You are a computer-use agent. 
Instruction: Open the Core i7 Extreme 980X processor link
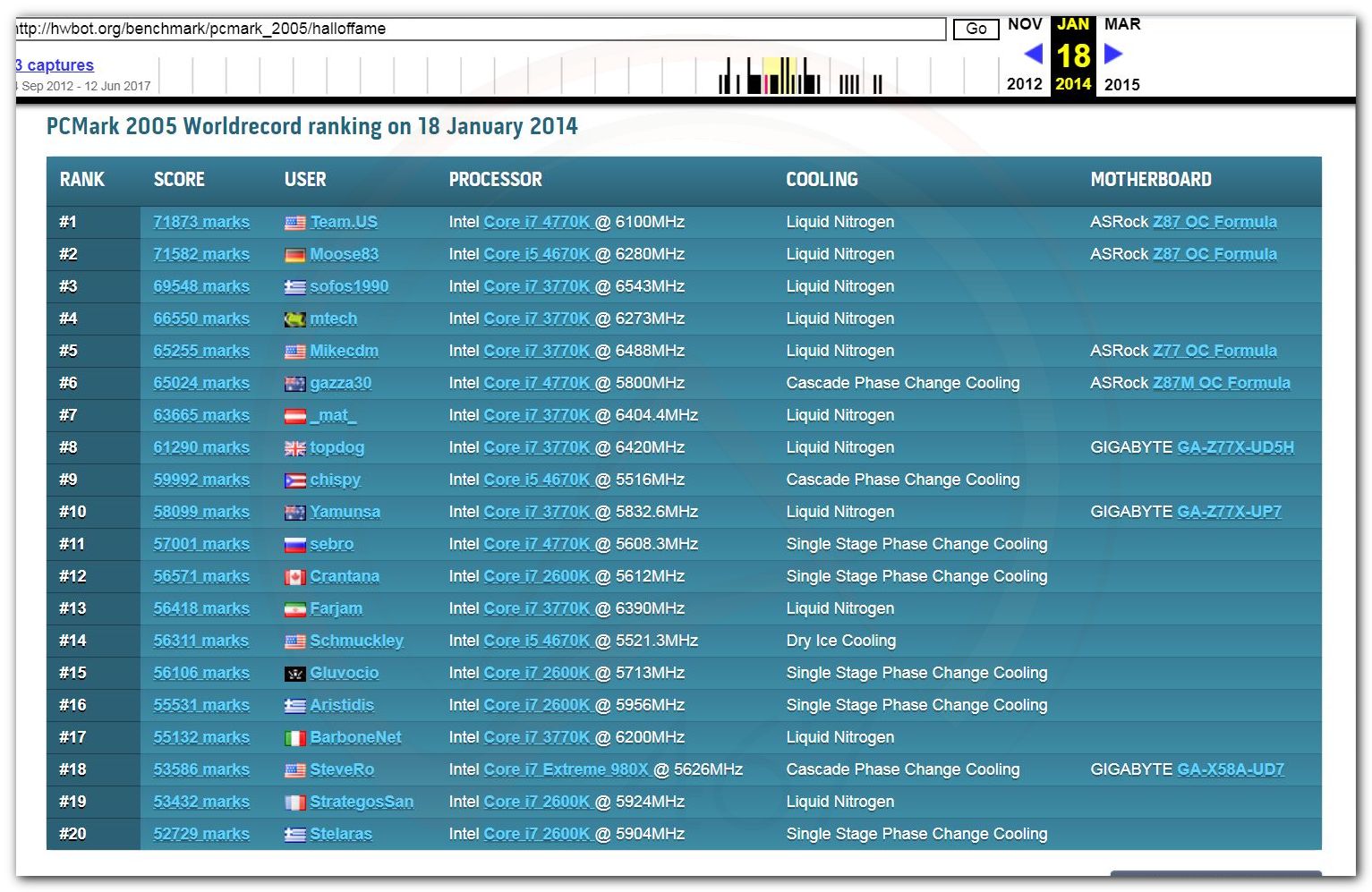tap(566, 769)
